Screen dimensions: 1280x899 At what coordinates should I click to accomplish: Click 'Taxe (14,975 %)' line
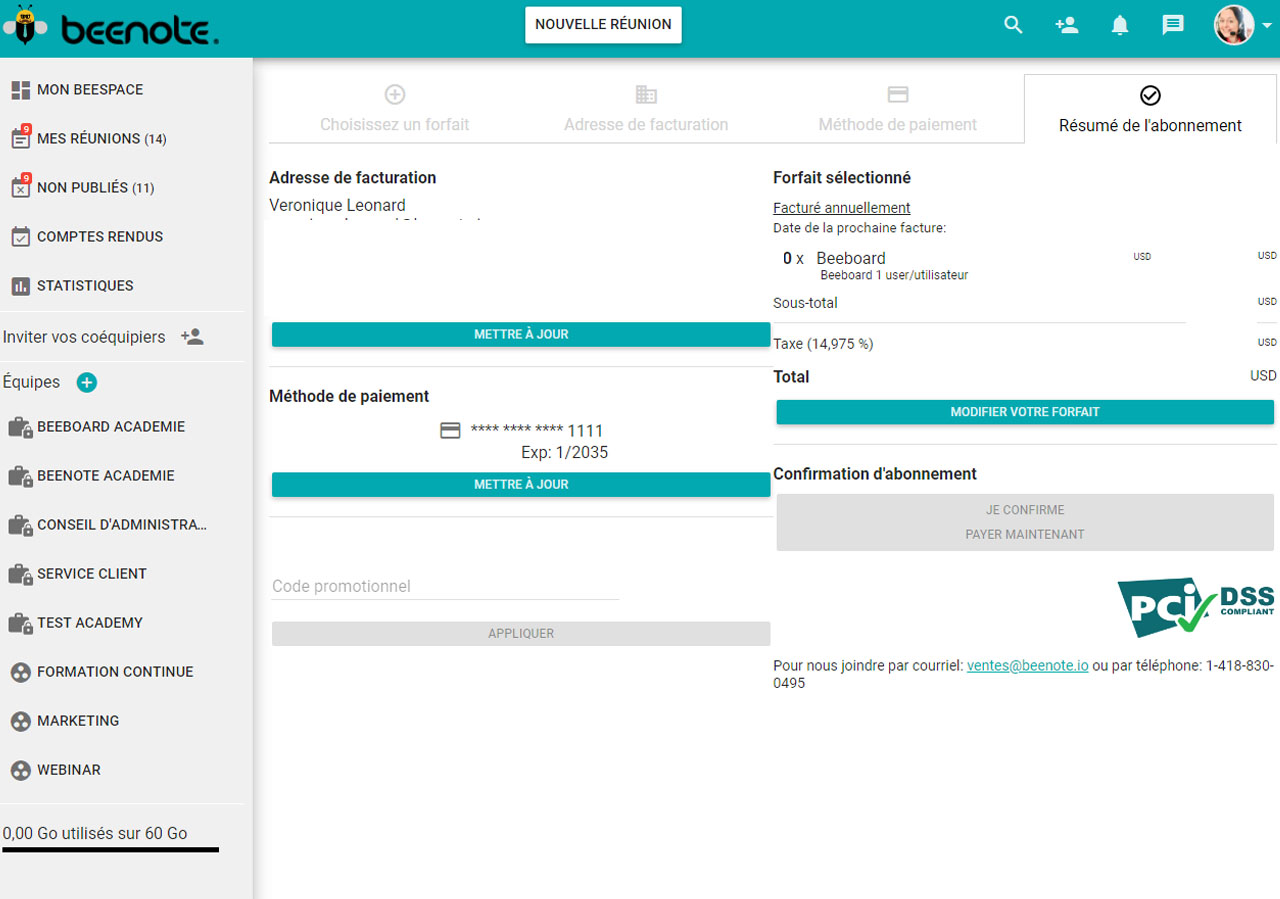823,344
